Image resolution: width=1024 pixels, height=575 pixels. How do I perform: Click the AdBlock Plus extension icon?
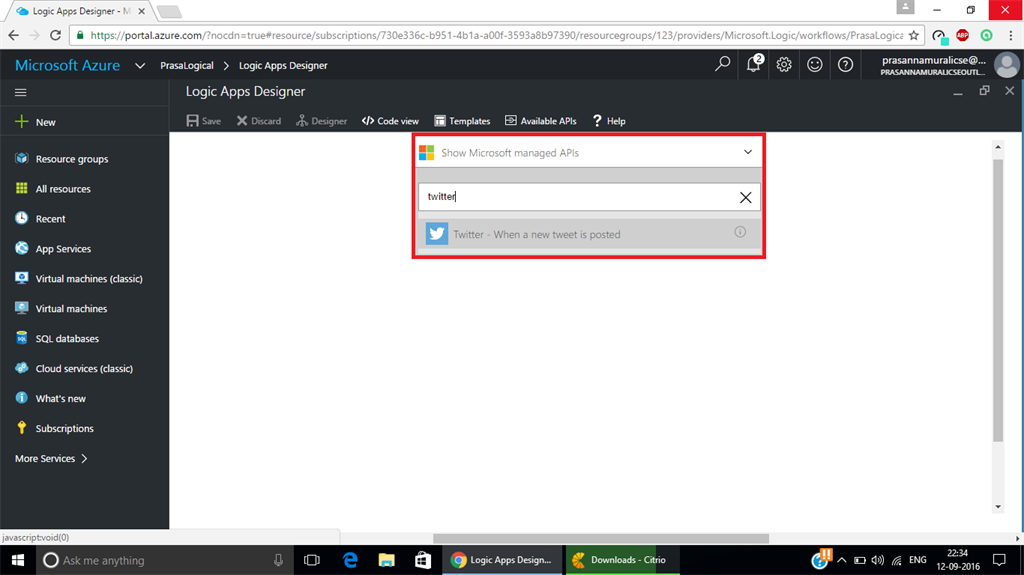(963, 35)
